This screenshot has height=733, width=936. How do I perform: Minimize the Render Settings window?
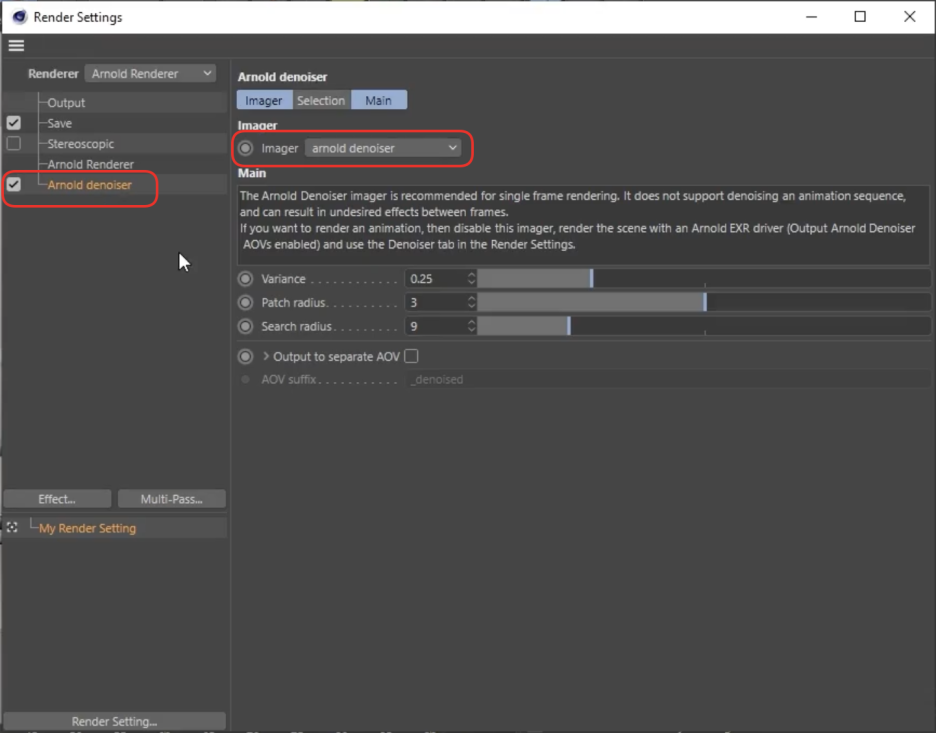811,17
